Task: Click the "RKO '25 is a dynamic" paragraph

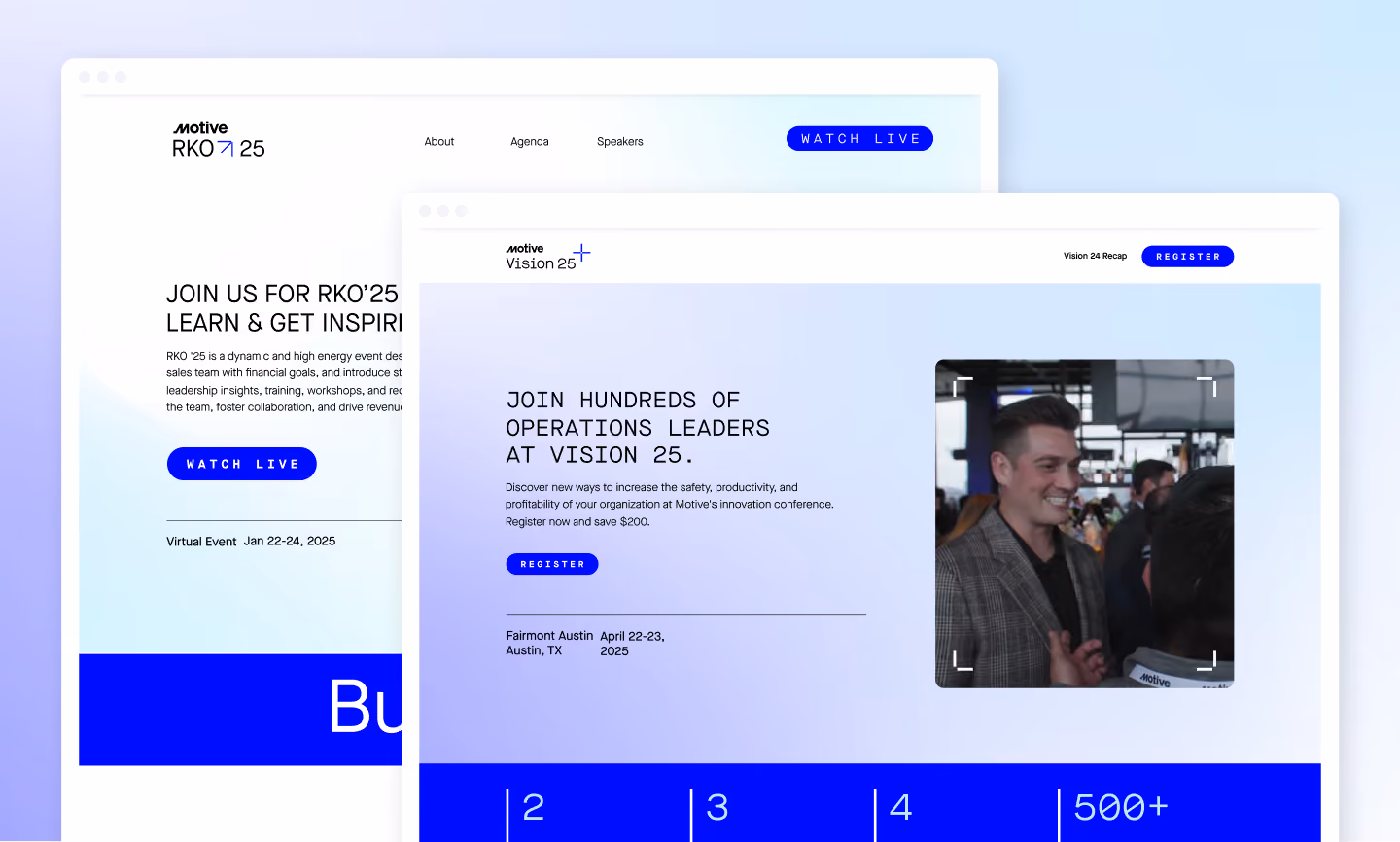Action: tap(284, 382)
